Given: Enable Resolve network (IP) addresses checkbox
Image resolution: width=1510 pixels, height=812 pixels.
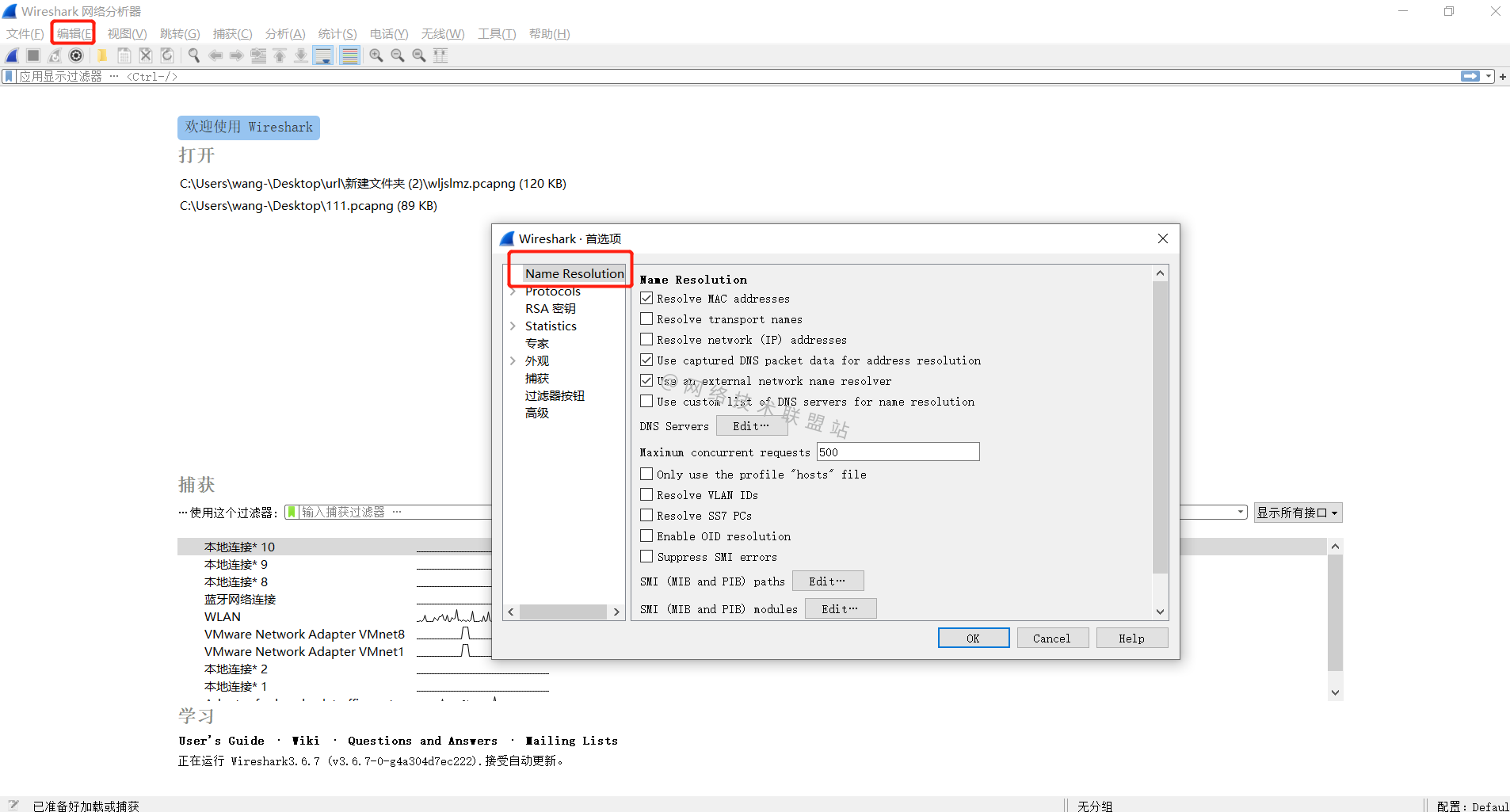Looking at the screenshot, I should click(646, 339).
